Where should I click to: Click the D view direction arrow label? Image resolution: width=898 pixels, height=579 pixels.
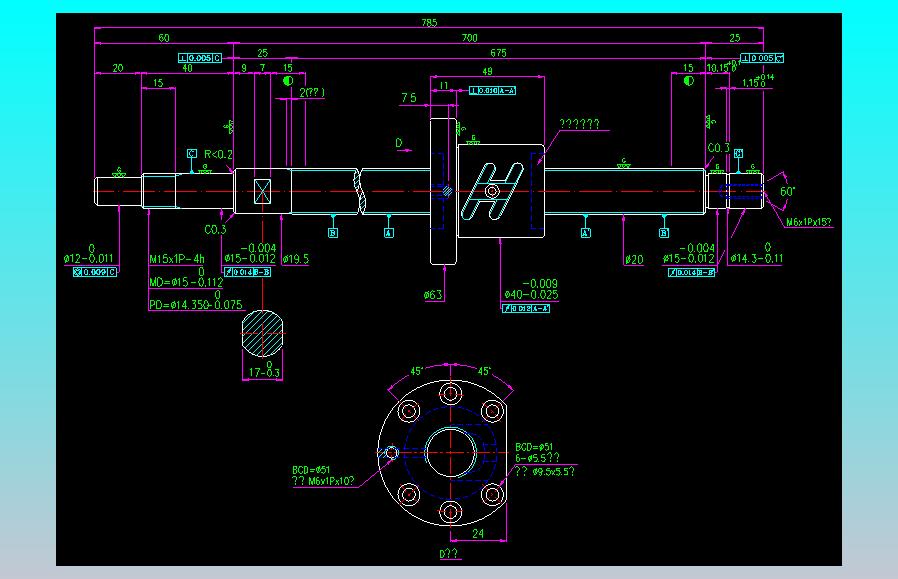click(399, 143)
